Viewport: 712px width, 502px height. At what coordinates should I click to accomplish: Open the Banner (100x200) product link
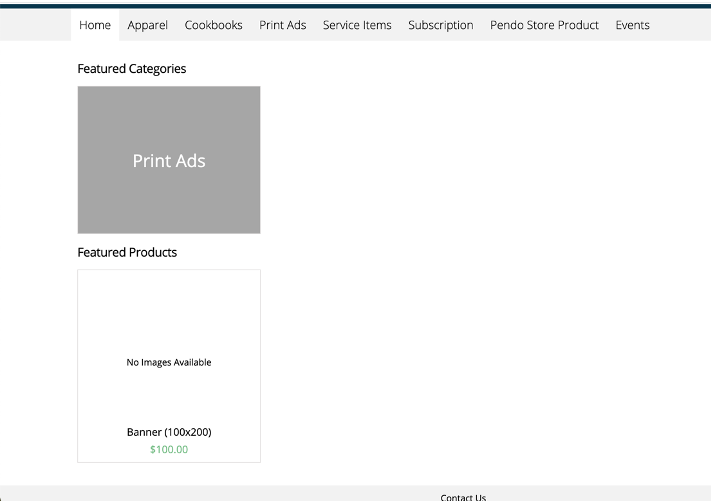(169, 432)
